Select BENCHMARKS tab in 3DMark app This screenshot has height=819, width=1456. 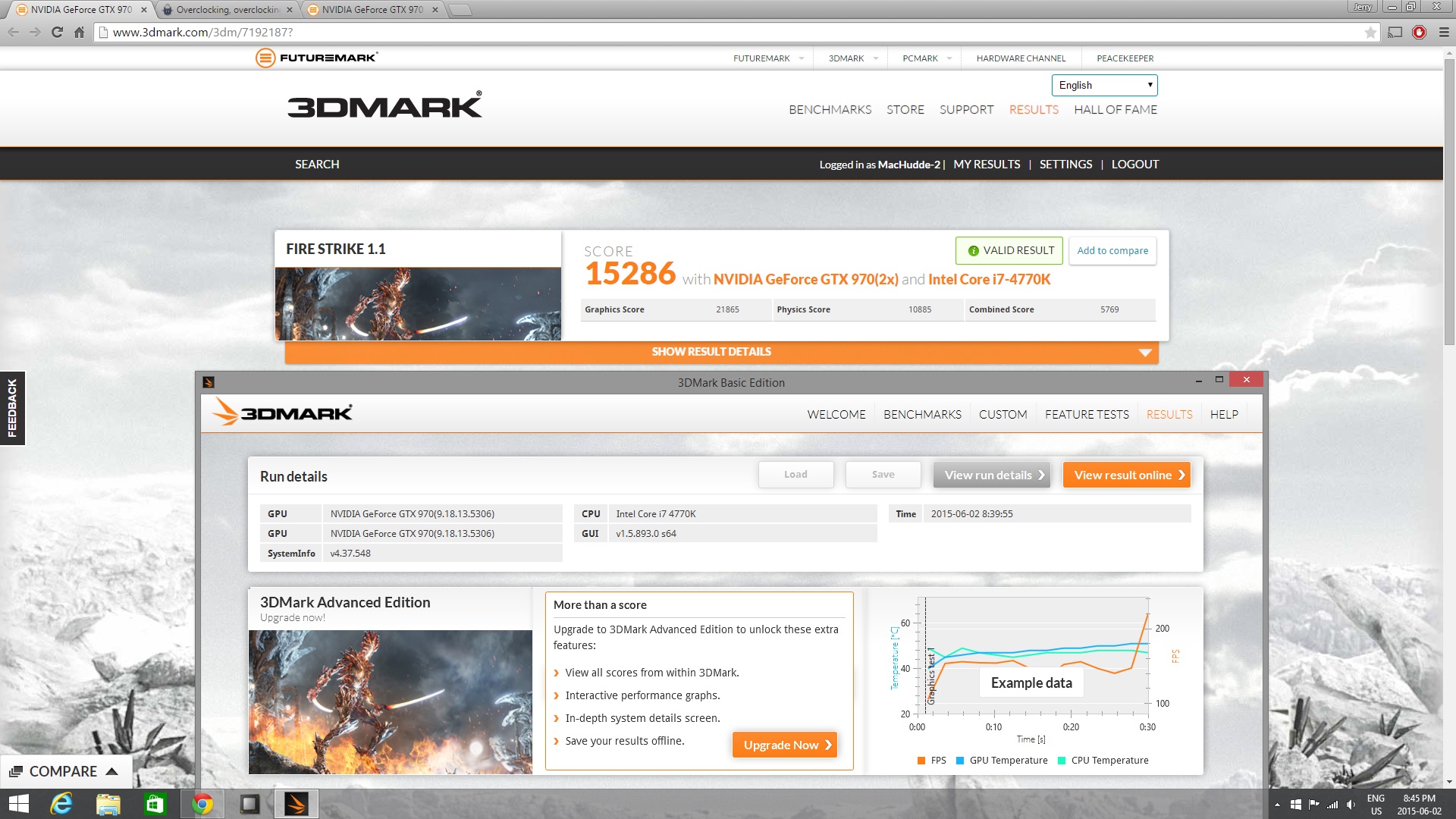(922, 414)
